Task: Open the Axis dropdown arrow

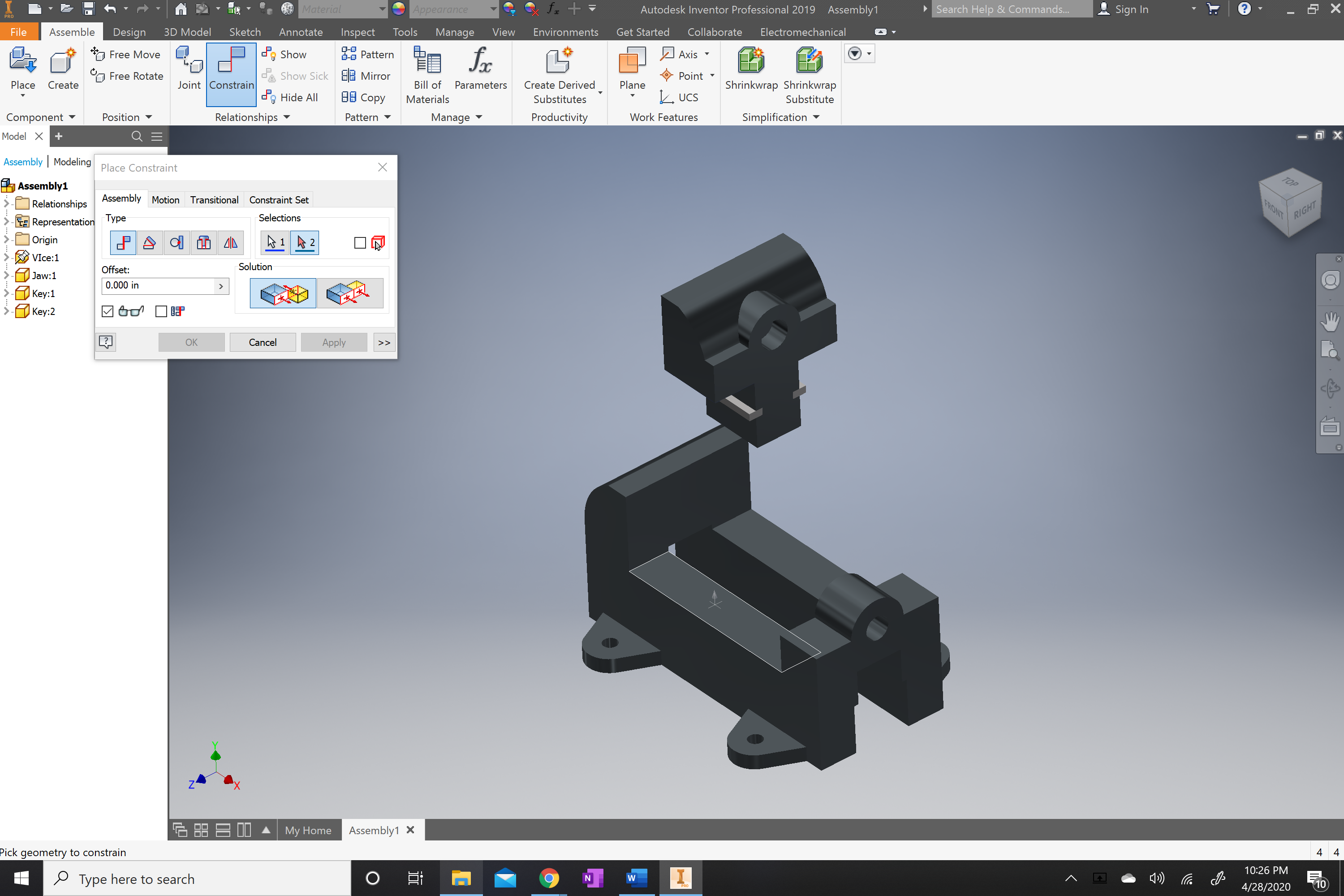Action: pos(707,54)
